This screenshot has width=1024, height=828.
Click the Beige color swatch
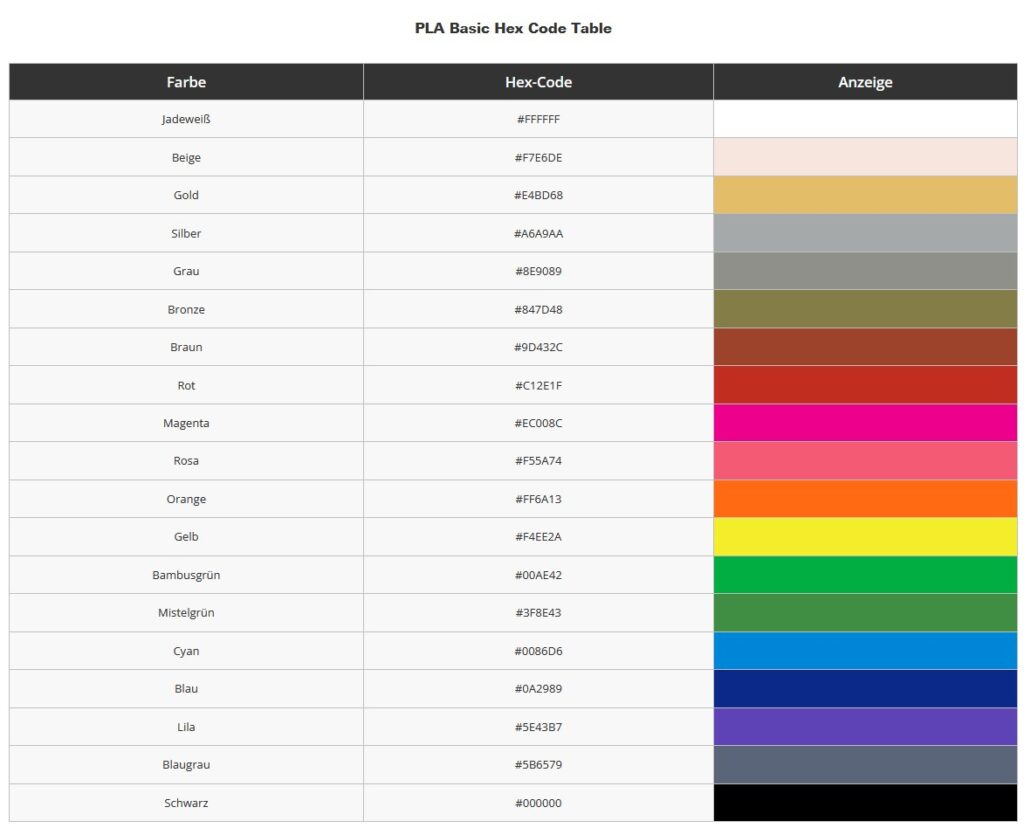(x=865, y=157)
